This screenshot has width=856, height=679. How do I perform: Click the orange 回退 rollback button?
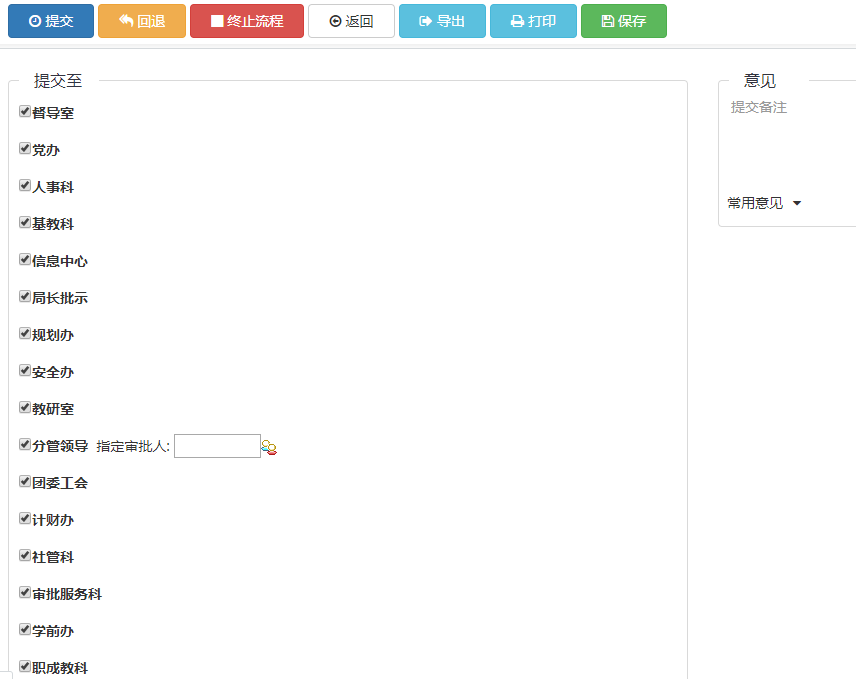(142, 21)
